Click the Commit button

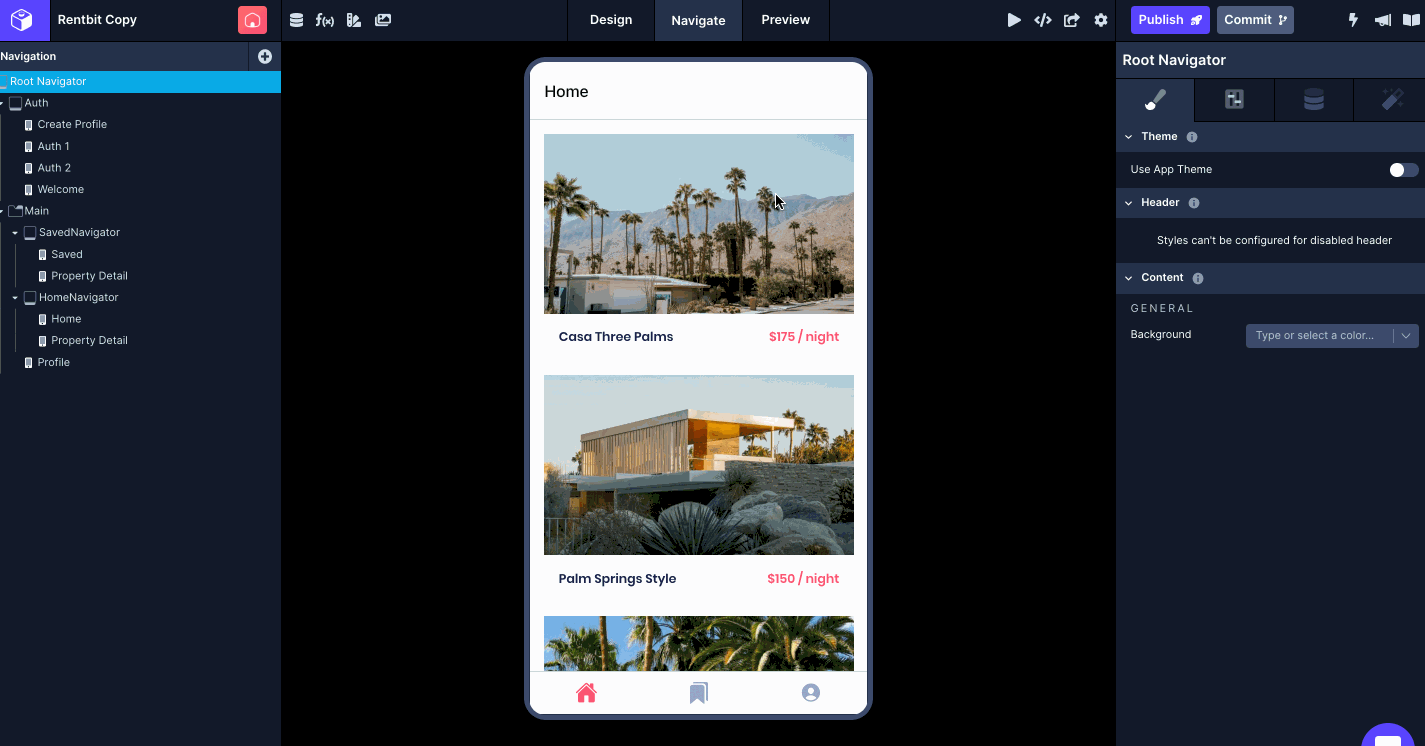pos(1255,19)
